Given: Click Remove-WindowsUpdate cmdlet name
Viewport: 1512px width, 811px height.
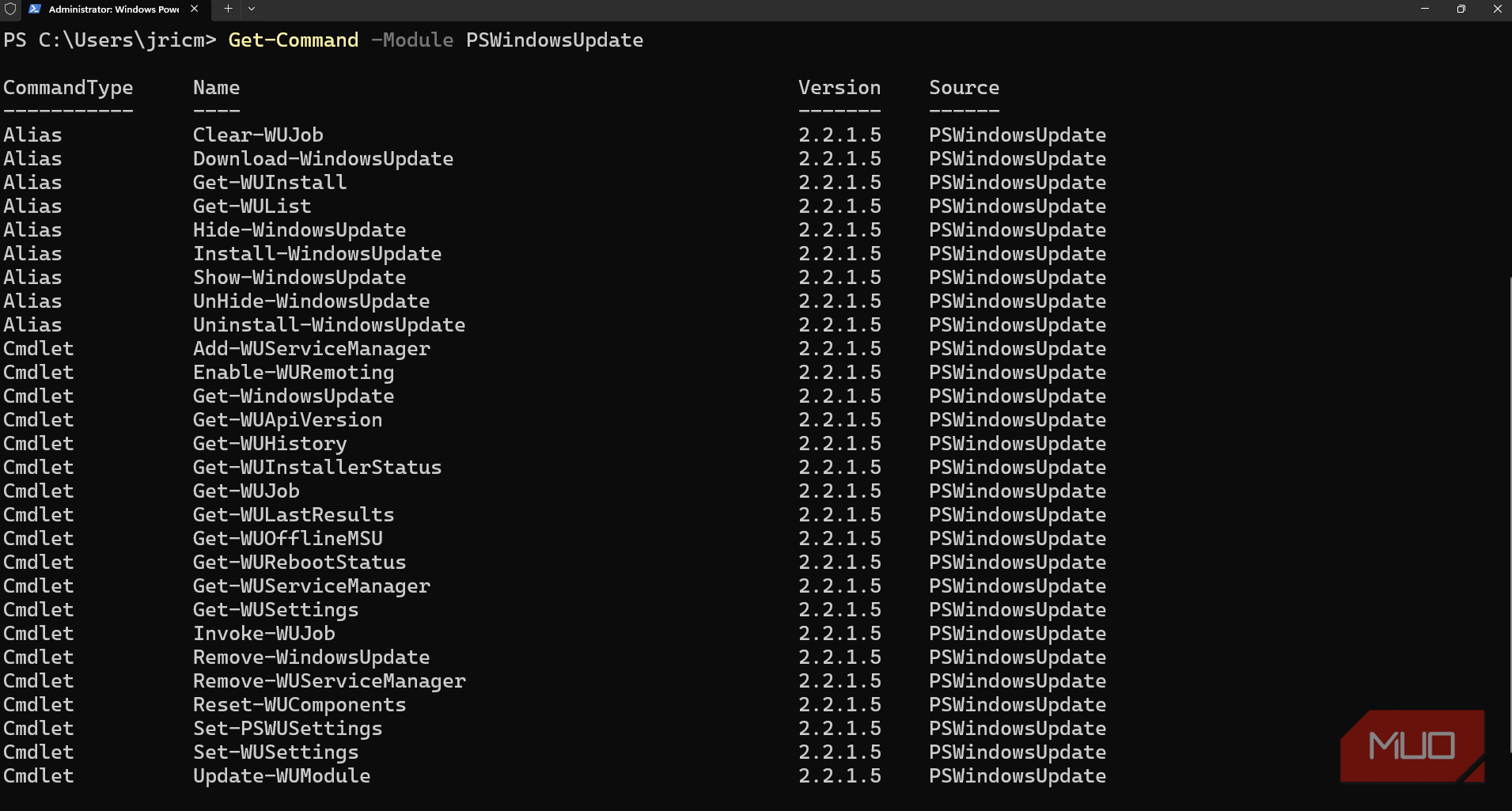Looking at the screenshot, I should pyautogui.click(x=311, y=658).
